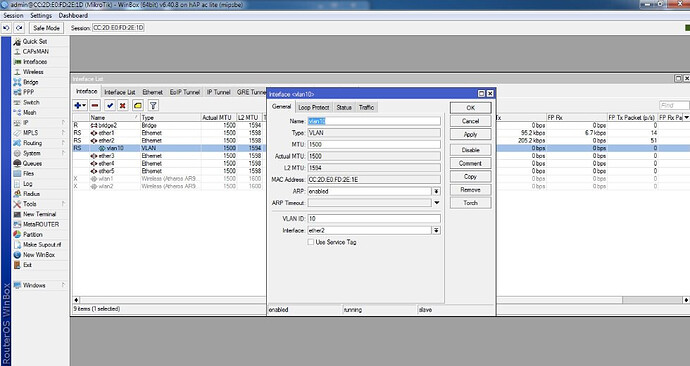This screenshot has height=366, width=690.
Task: Click the undo toolbar arrow
Action: [7, 28]
